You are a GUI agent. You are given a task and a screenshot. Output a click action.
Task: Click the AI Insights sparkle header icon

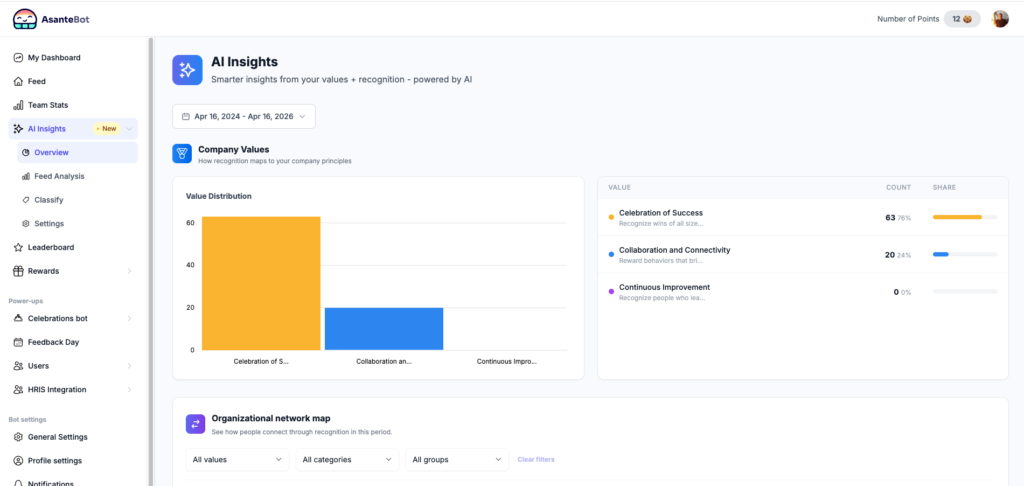[x=187, y=69]
